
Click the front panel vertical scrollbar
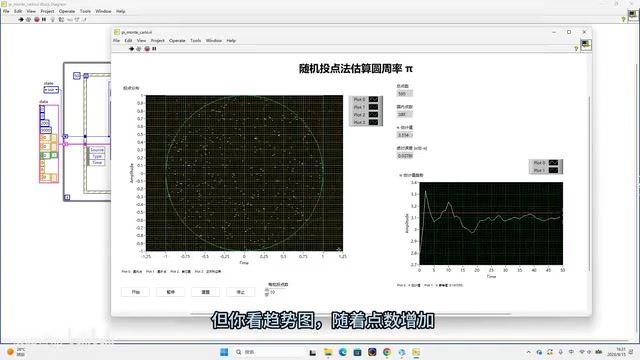(589, 184)
